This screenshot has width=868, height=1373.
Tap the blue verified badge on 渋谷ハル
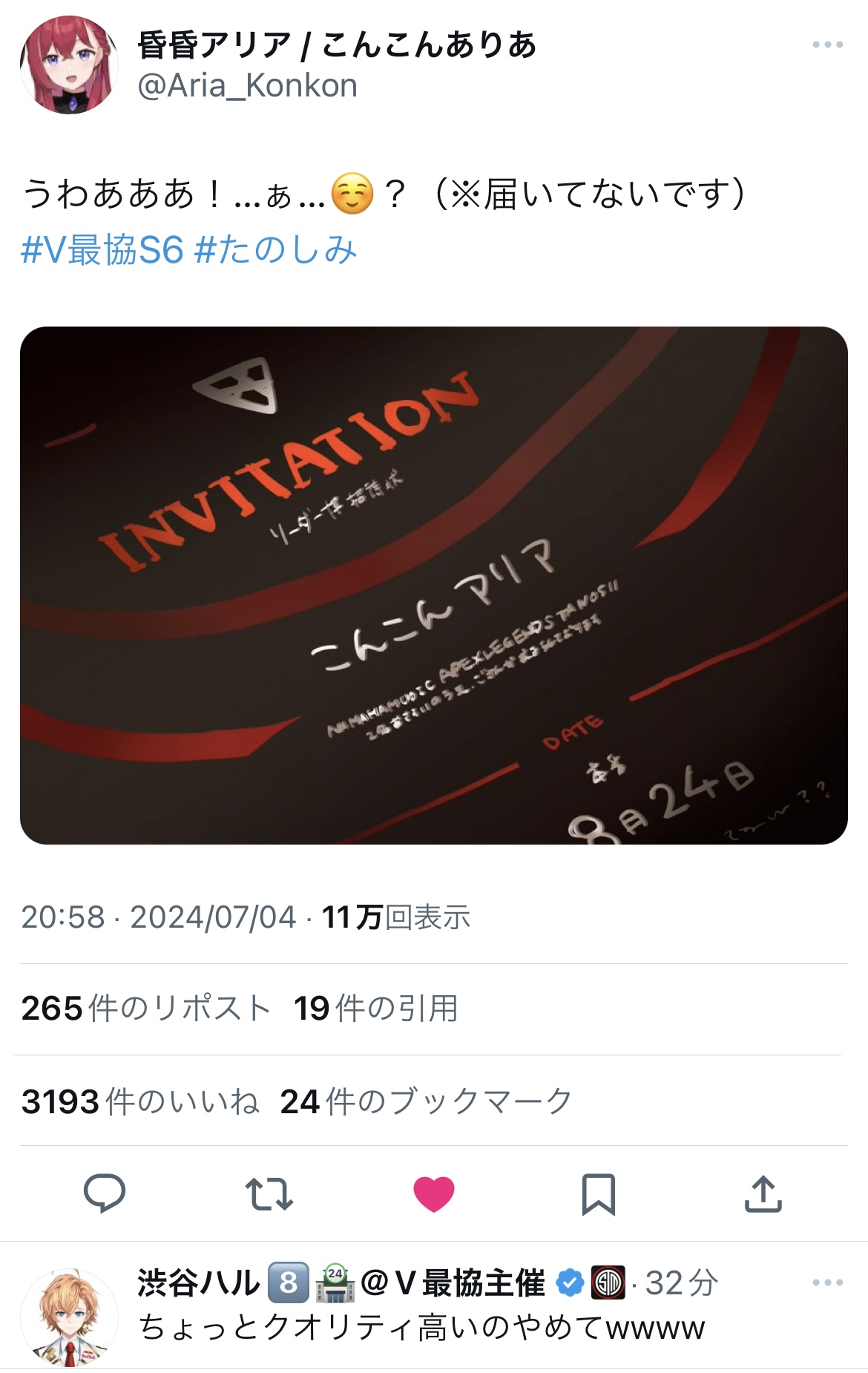[570, 1282]
